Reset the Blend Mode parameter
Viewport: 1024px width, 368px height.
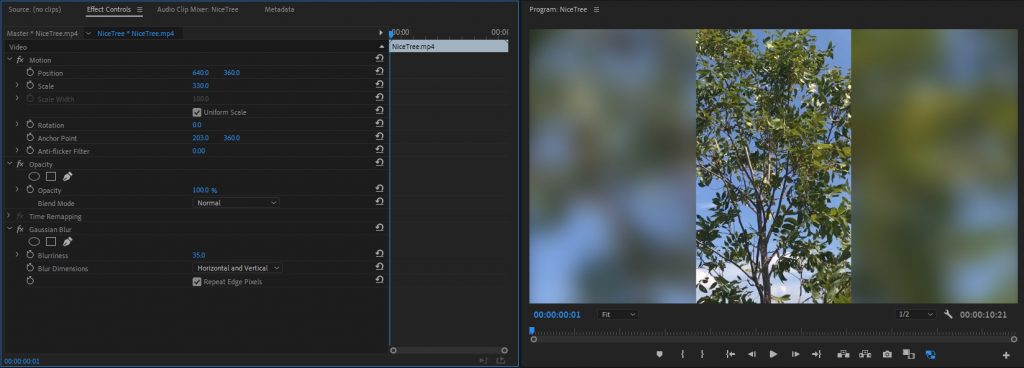[x=379, y=202]
